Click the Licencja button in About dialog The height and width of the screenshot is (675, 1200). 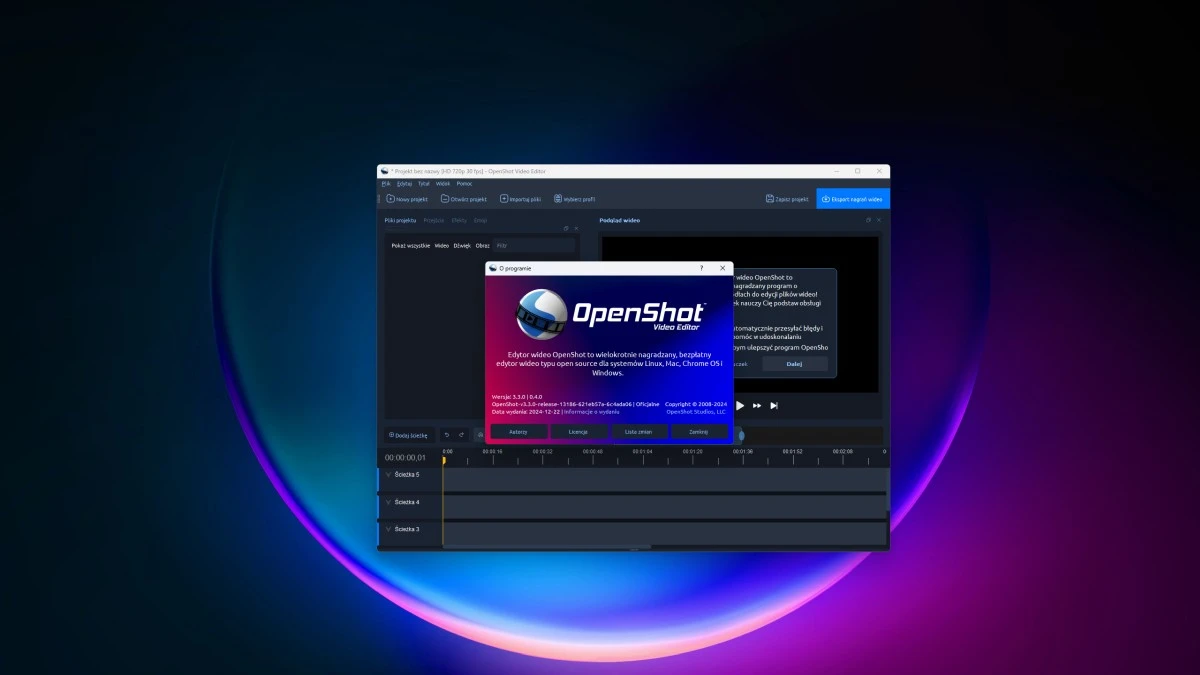click(578, 432)
